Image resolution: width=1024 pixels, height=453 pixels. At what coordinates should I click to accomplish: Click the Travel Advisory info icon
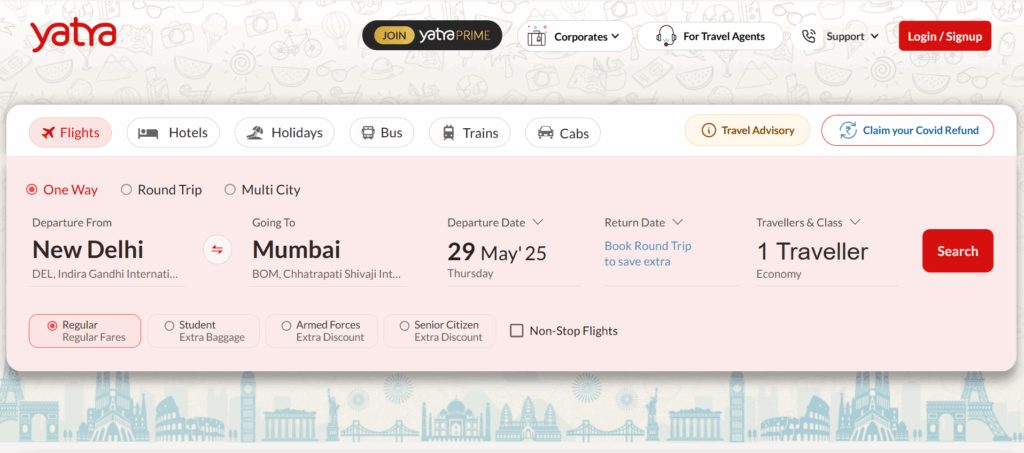pos(709,130)
